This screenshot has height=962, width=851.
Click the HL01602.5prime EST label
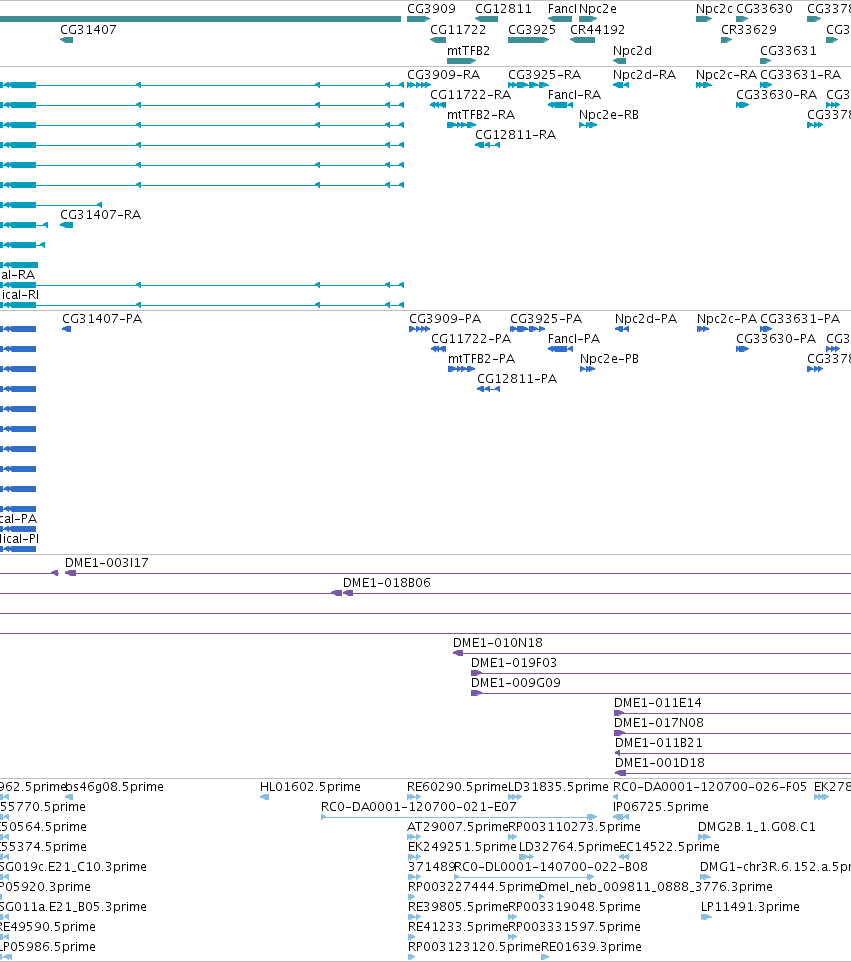(x=310, y=787)
